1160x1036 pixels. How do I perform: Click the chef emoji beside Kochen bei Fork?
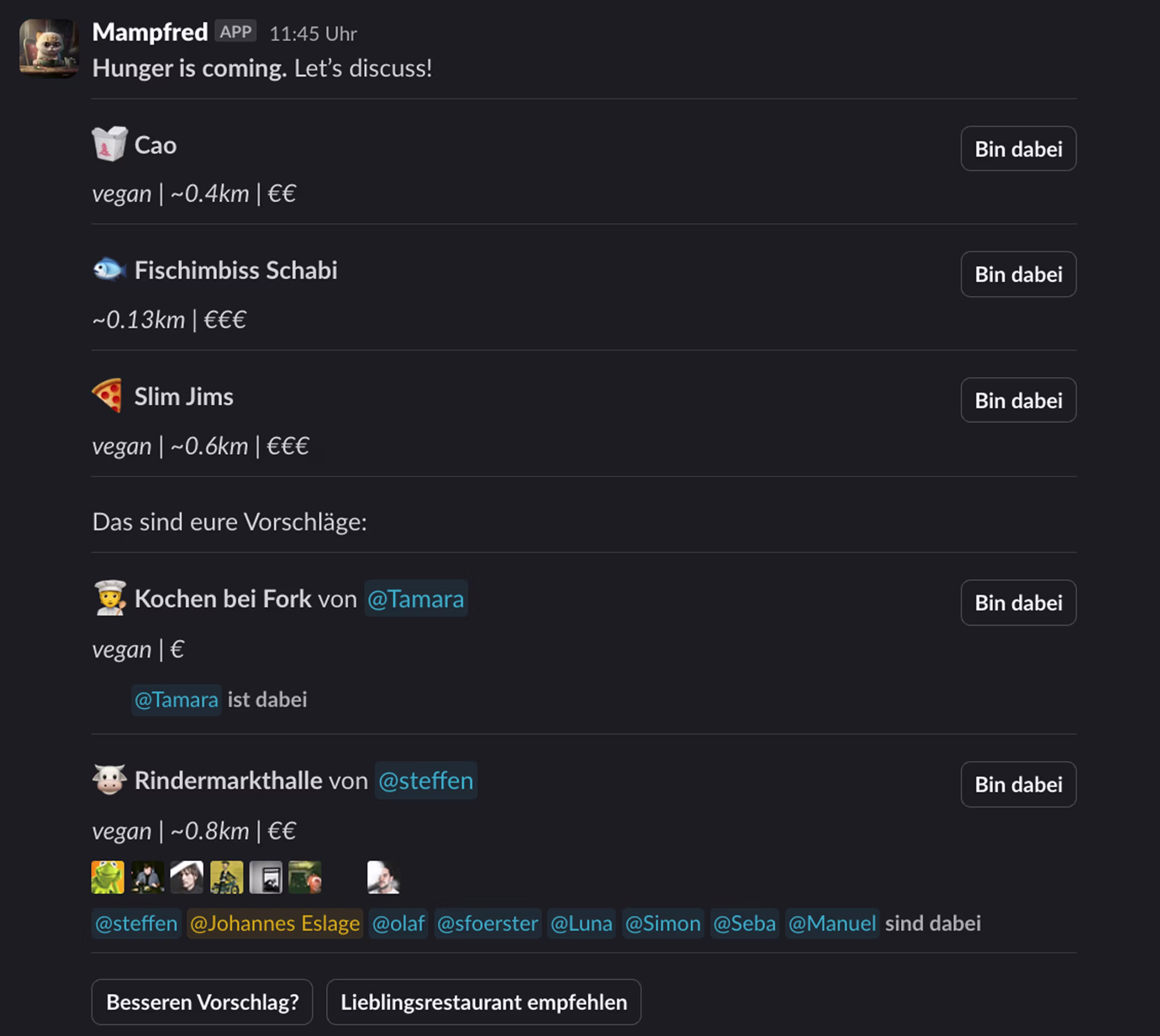click(109, 598)
